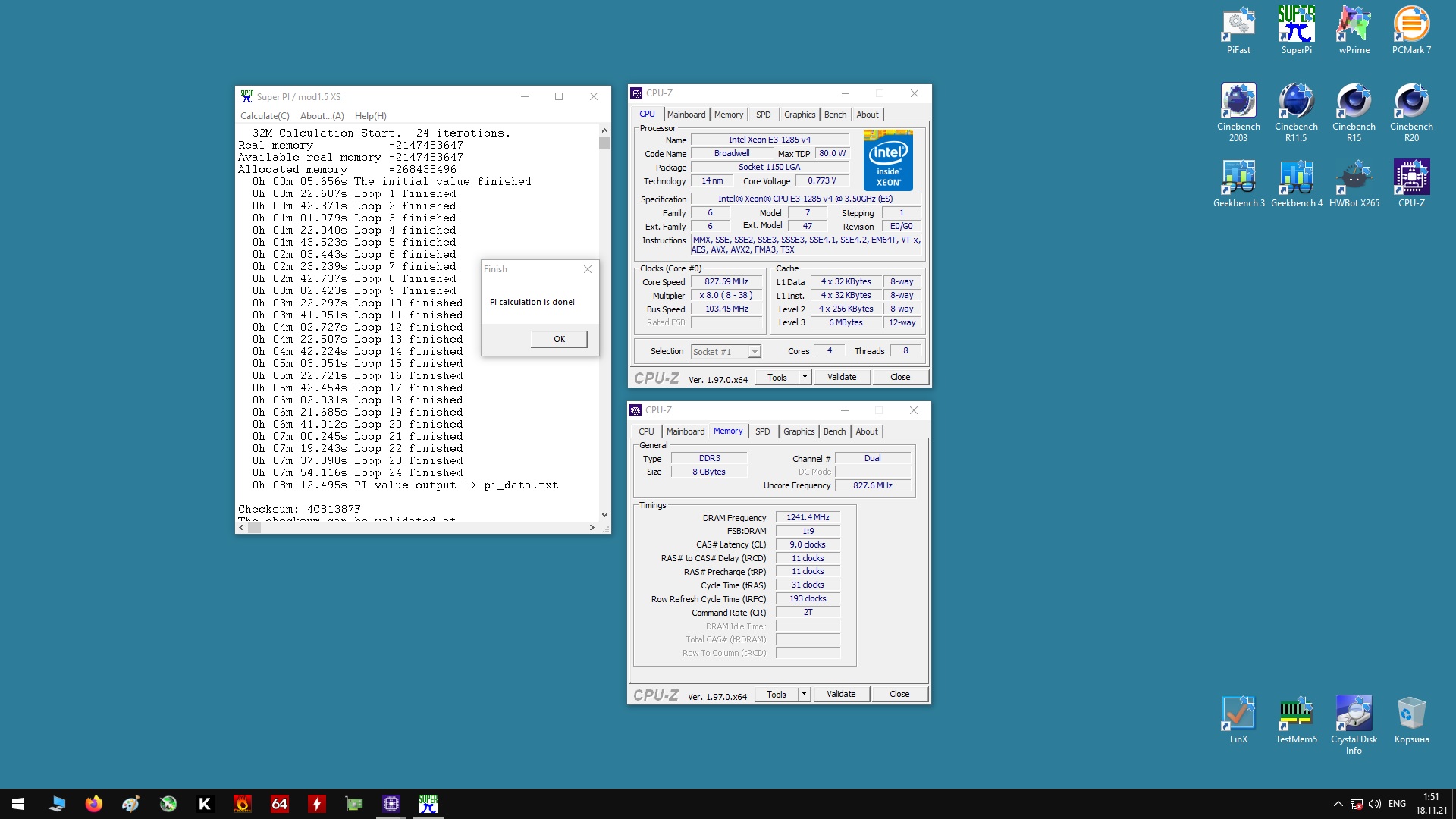Screen dimensions: 1456x819
Task: Open the Geekbench 4 desktop shortcut
Action: pos(1296,184)
